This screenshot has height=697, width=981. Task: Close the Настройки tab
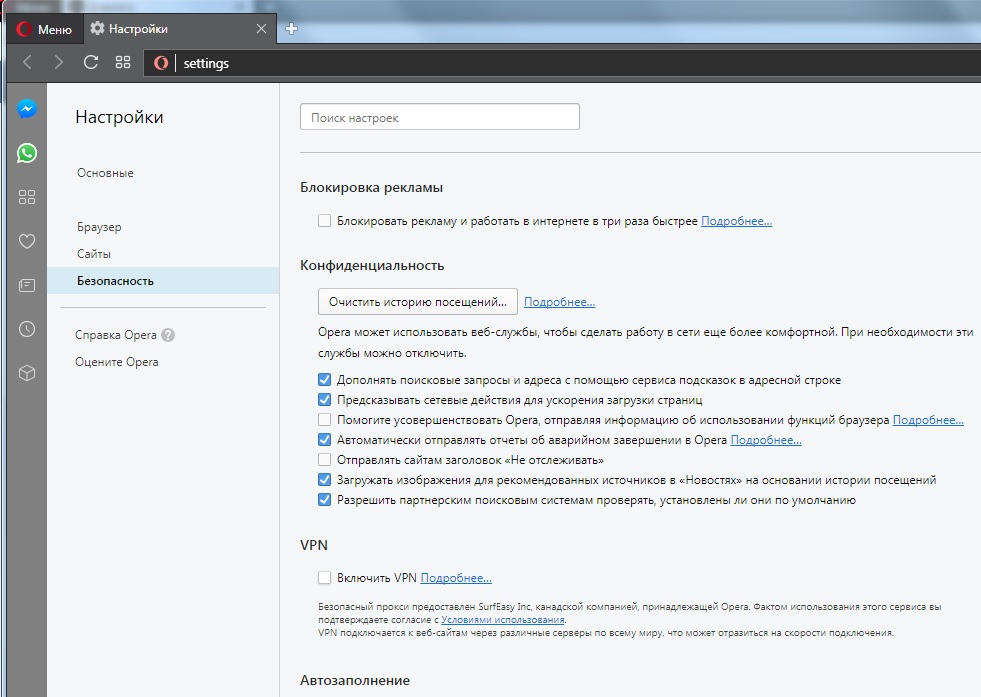(262, 29)
